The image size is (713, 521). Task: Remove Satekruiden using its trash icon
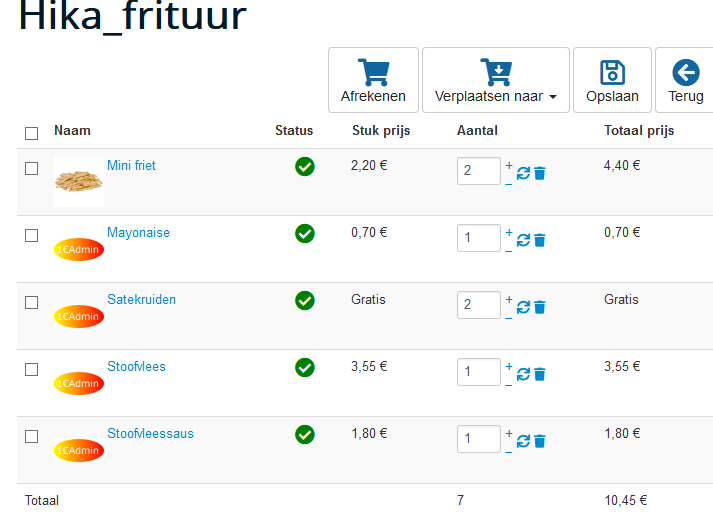pyautogui.click(x=540, y=307)
